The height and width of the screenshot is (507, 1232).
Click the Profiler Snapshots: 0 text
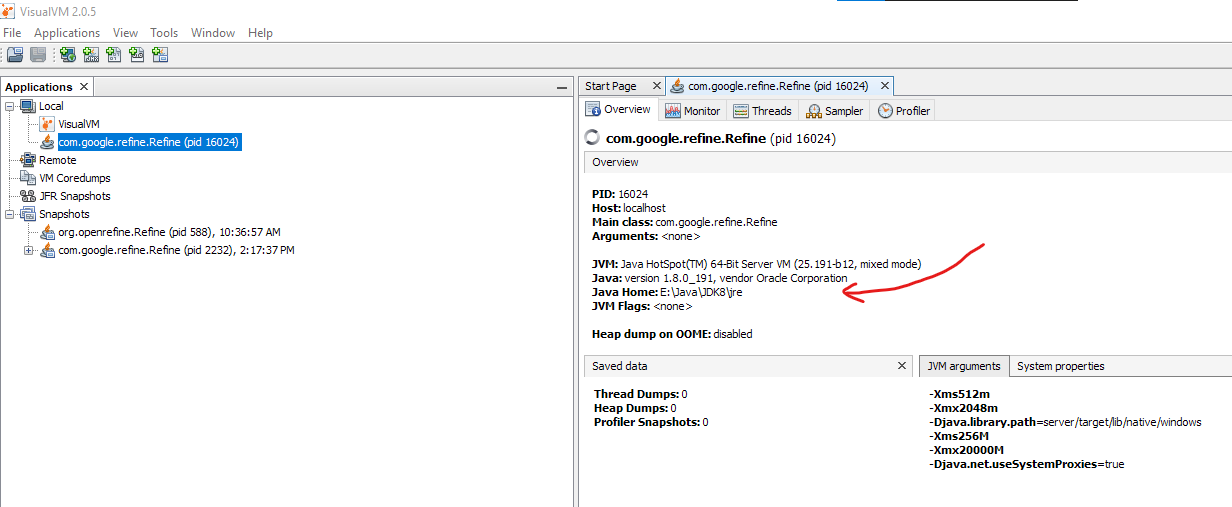coord(651,422)
